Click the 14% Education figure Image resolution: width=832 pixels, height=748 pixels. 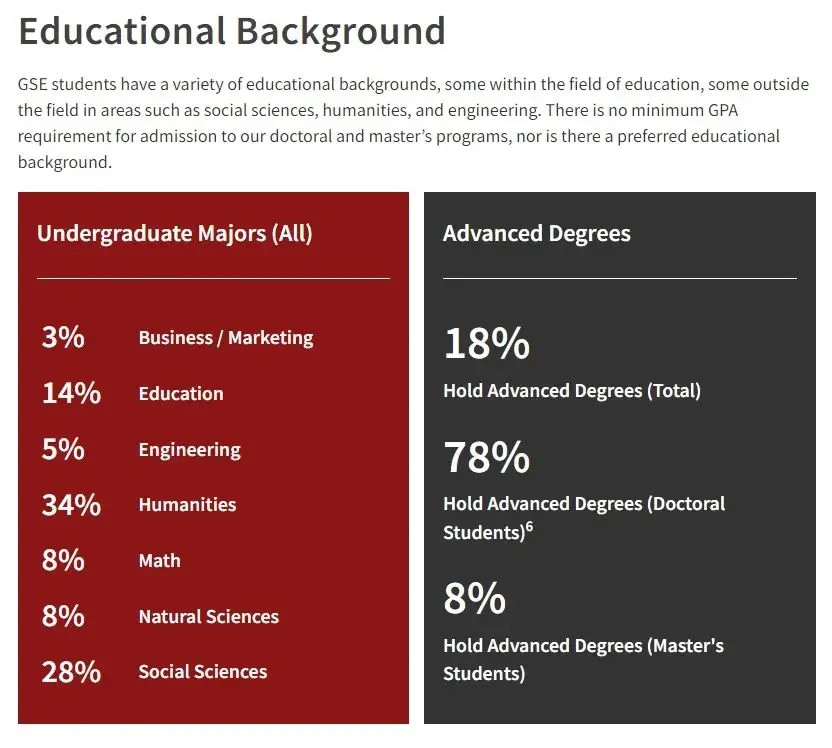(71, 394)
